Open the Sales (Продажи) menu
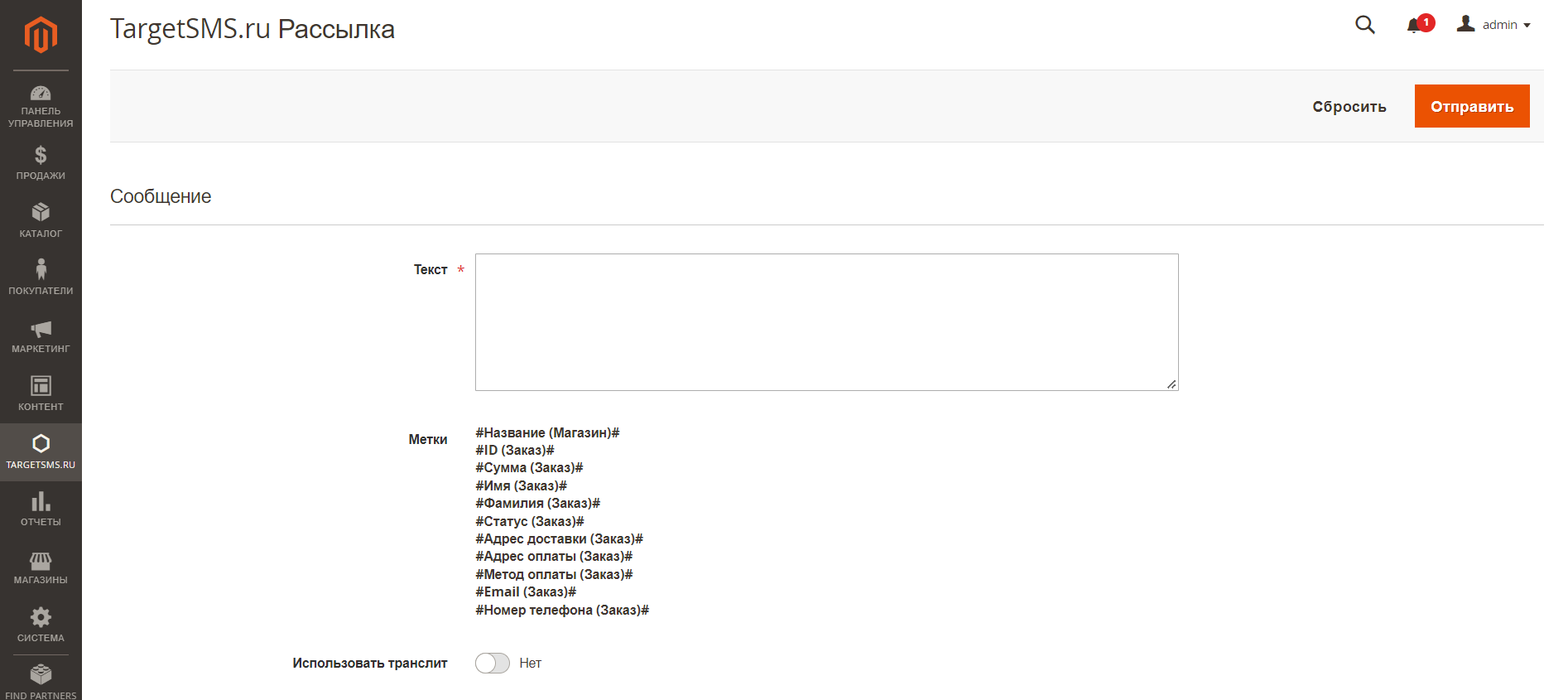The height and width of the screenshot is (700, 1568). [41, 163]
